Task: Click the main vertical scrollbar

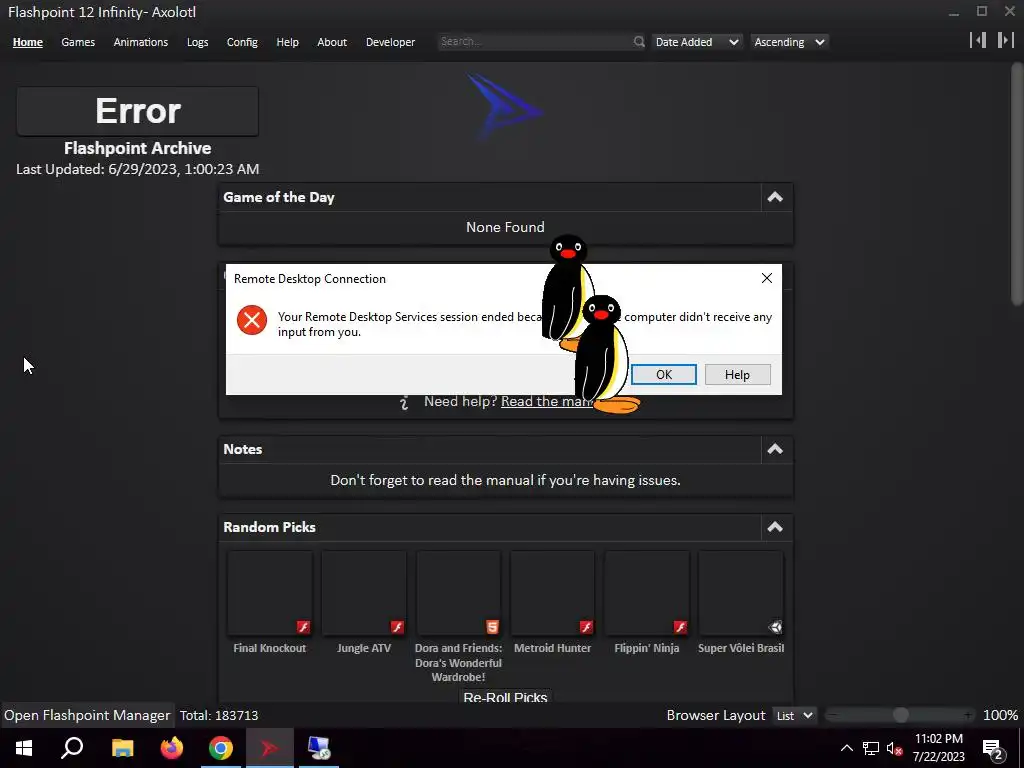Action: click(1017, 183)
